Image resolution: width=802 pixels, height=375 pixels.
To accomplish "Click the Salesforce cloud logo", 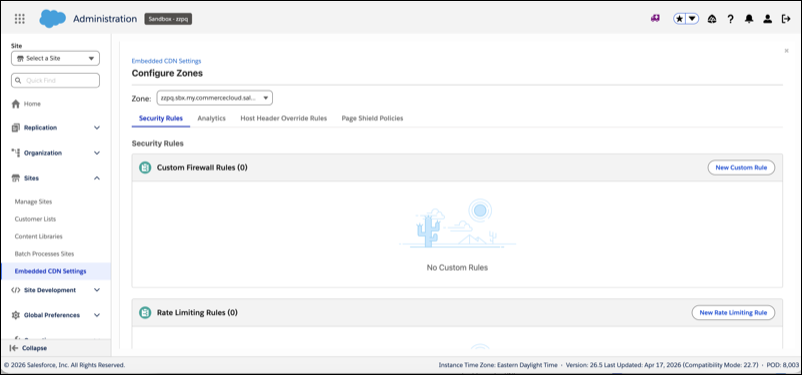I will 53,19.
